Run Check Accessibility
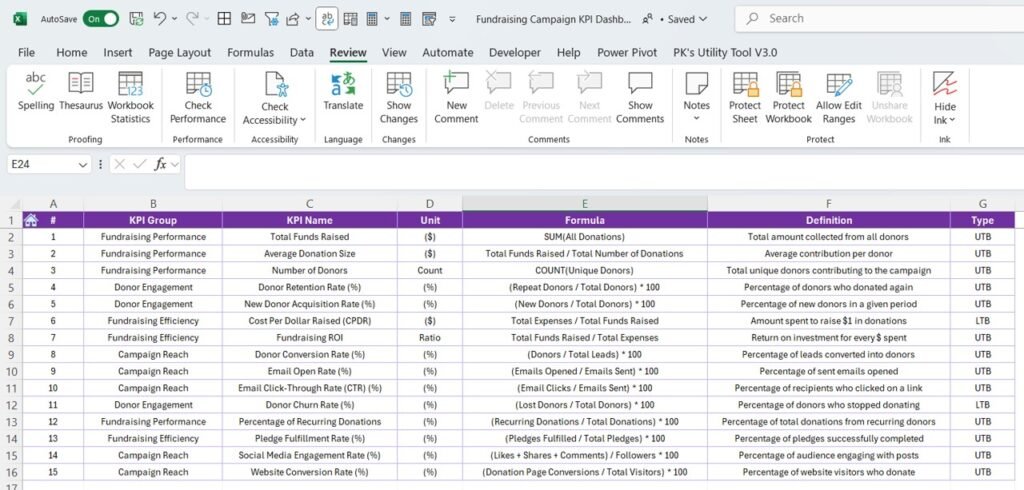Viewport: 1024px width, 490px height. click(274, 98)
